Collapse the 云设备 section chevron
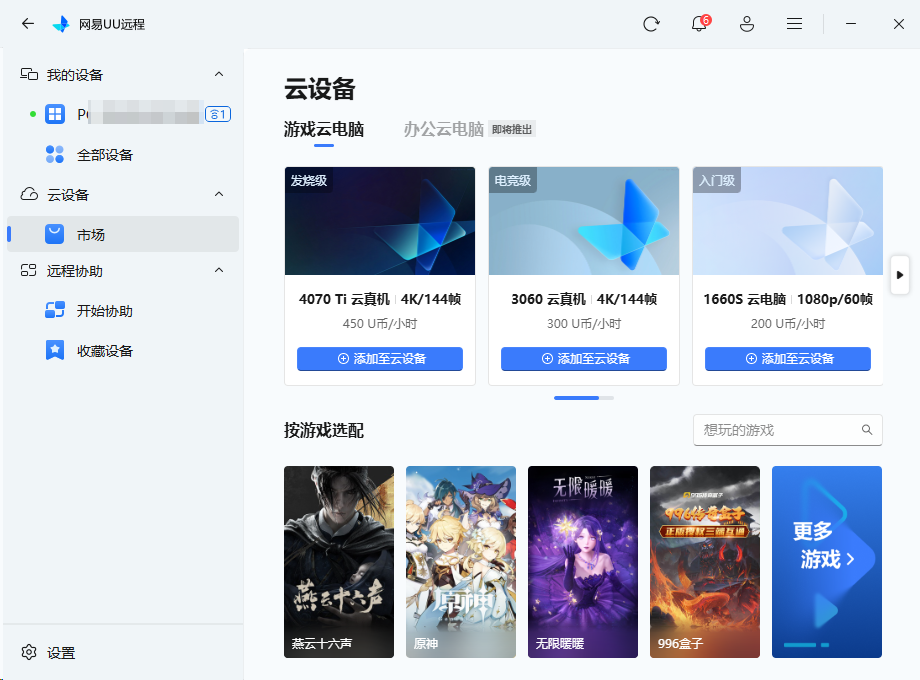Screen dimensions: 920x680 219,194
